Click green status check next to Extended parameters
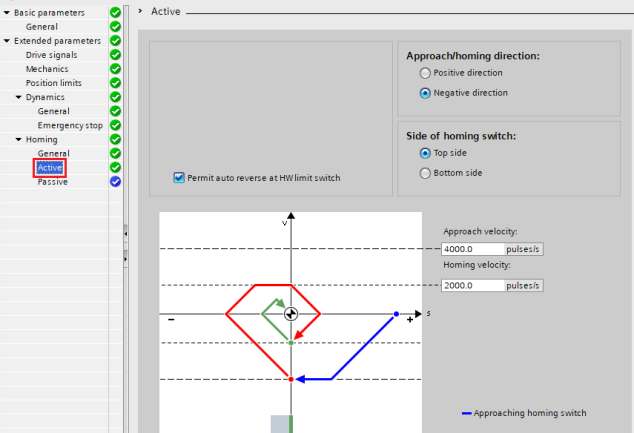634x433 pixels. (x=115, y=41)
